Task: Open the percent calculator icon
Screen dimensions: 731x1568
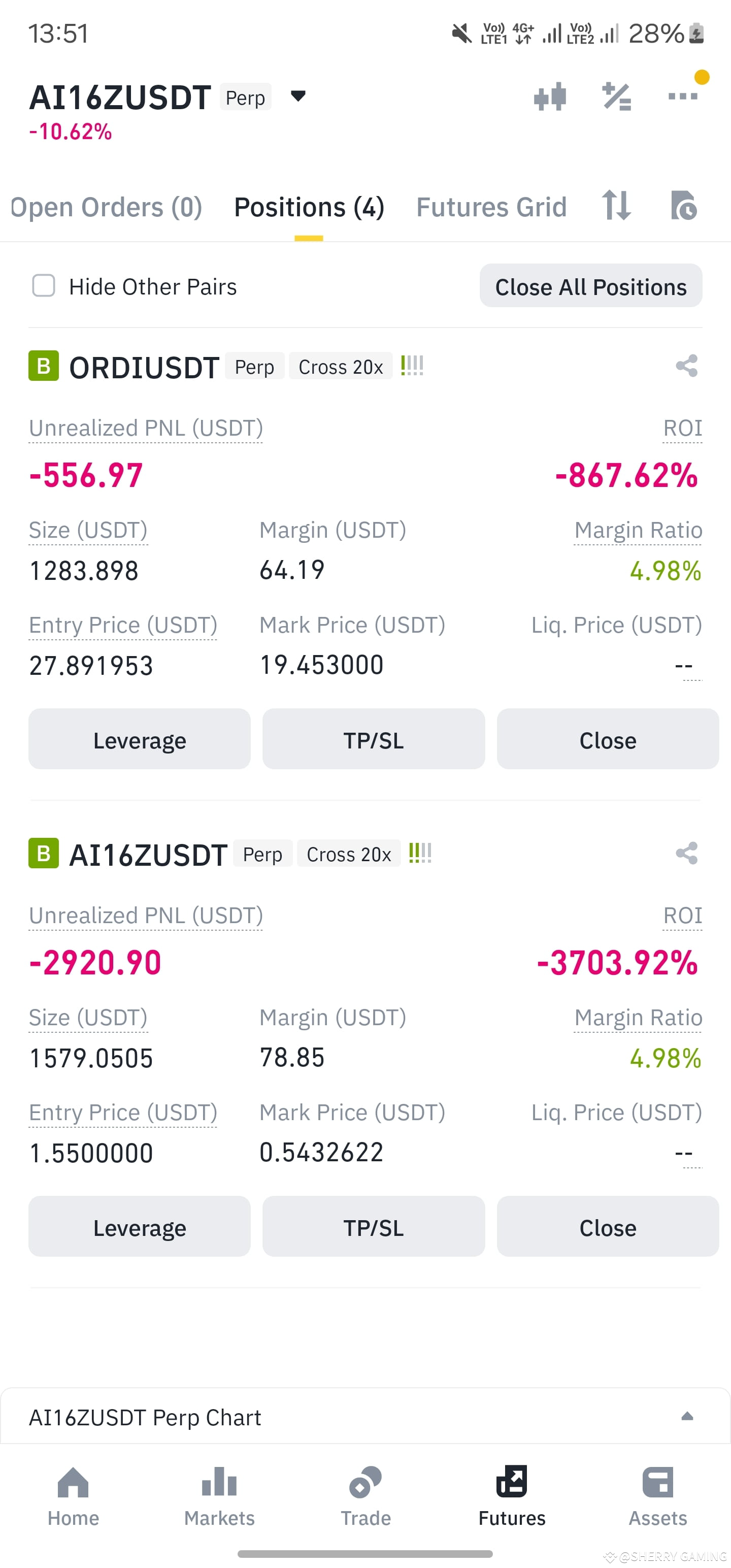Action: coord(617,97)
